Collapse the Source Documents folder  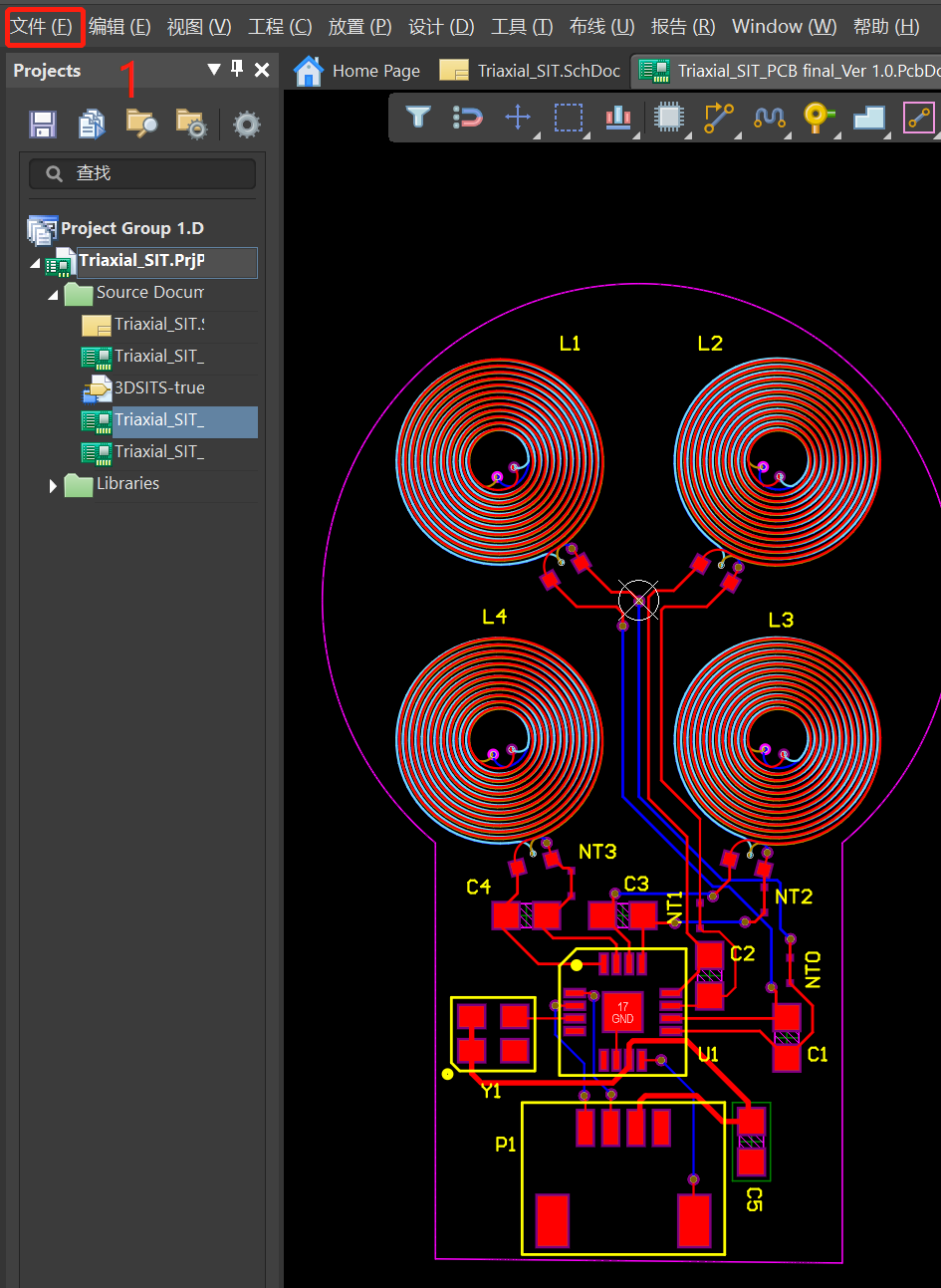tap(53, 296)
